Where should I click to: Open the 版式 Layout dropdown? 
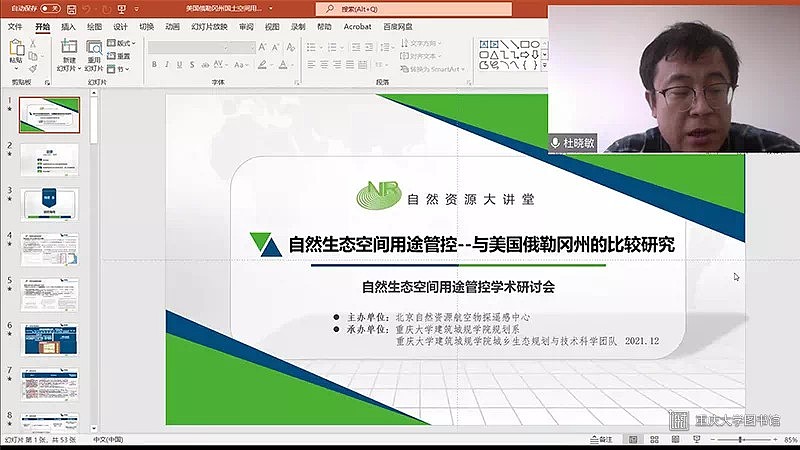[121, 43]
